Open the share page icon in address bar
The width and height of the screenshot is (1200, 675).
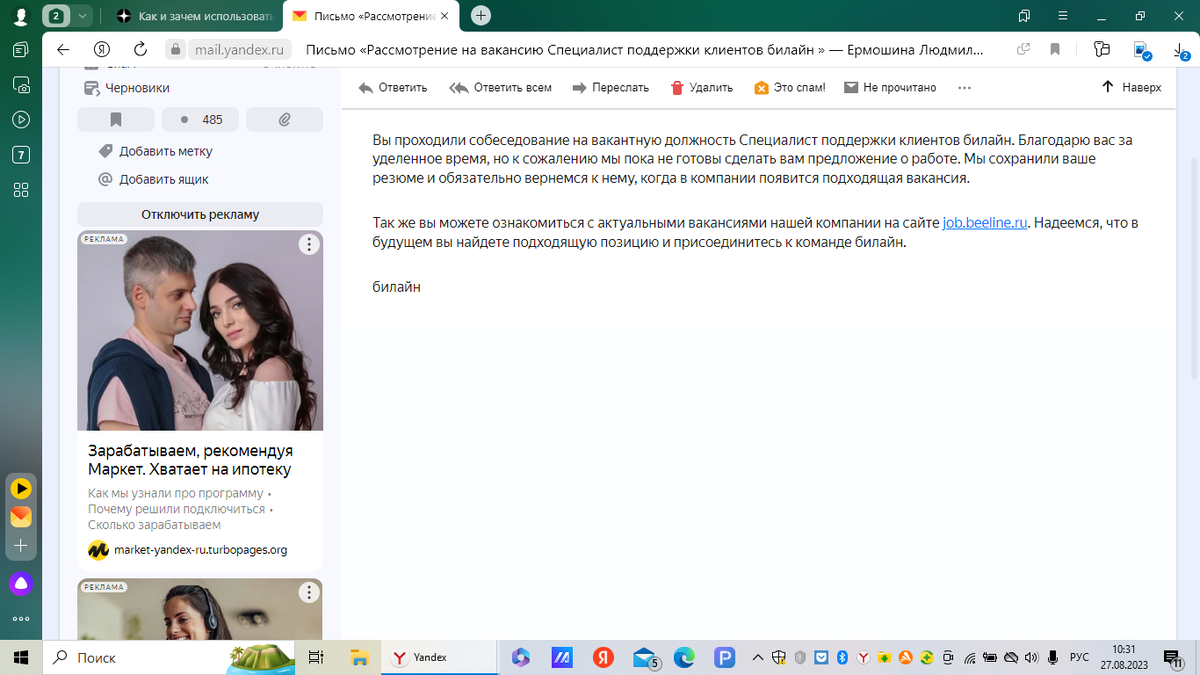(x=1023, y=49)
